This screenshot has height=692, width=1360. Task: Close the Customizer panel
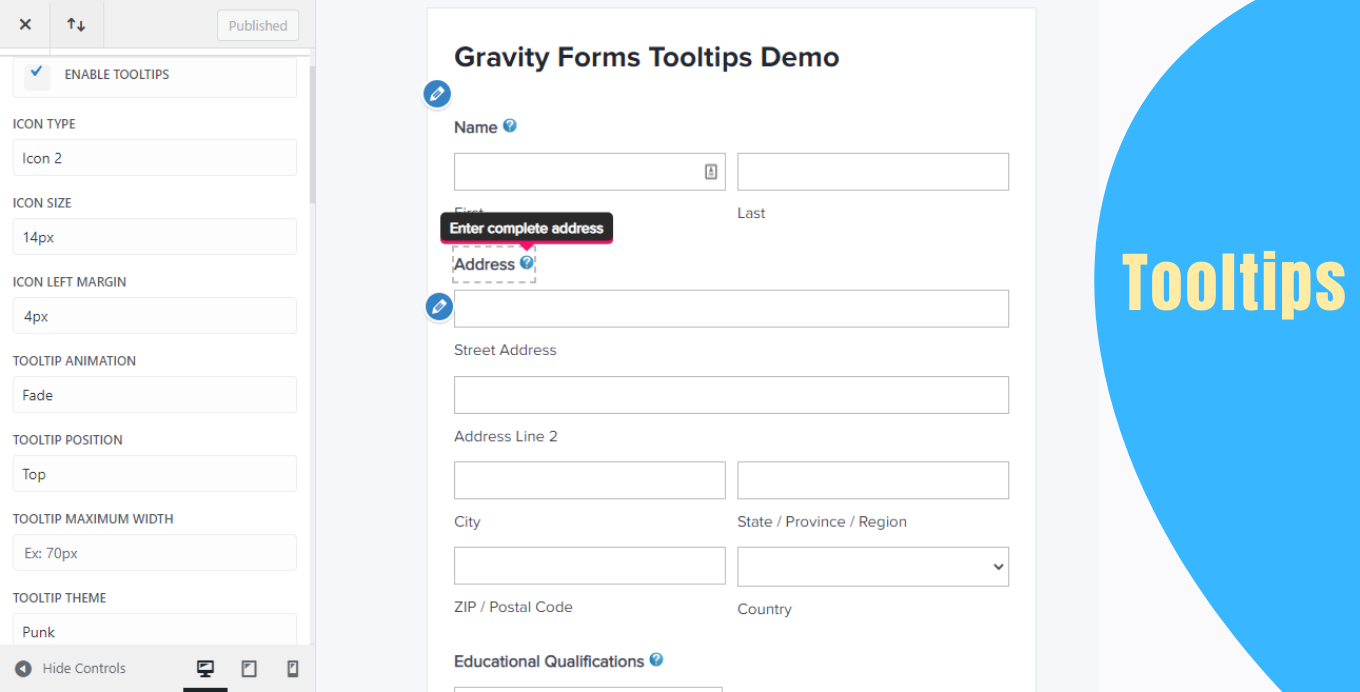coord(25,25)
